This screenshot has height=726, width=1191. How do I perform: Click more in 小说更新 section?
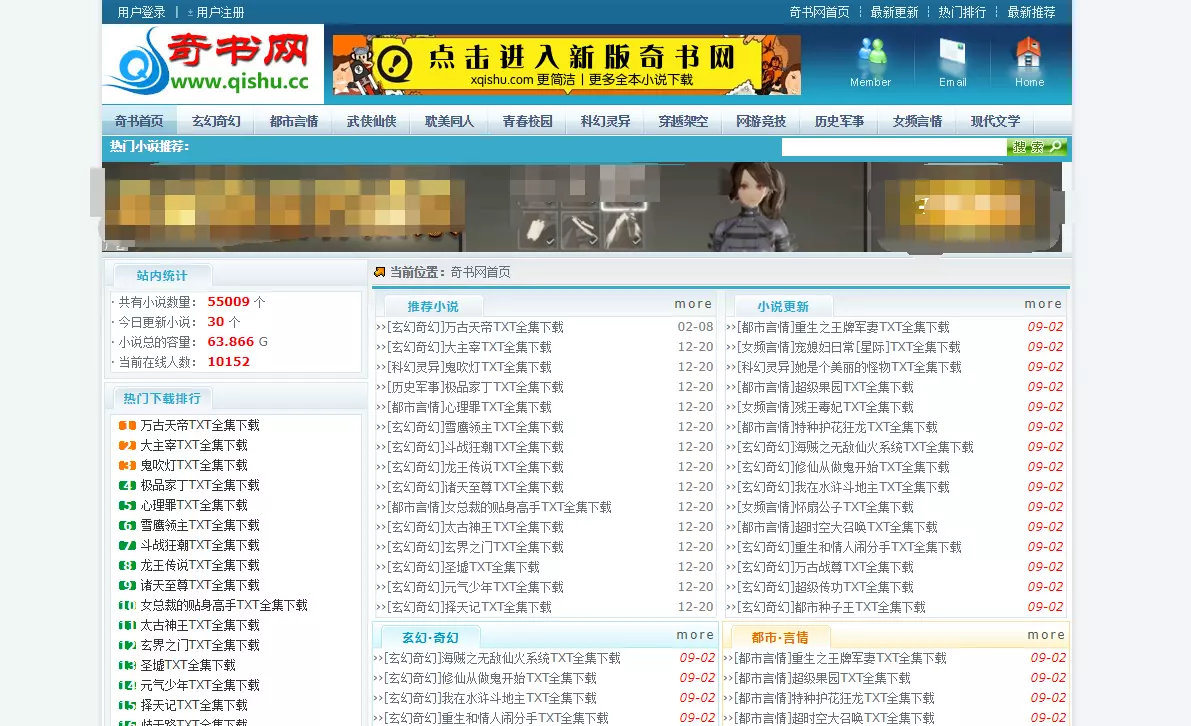point(1043,304)
